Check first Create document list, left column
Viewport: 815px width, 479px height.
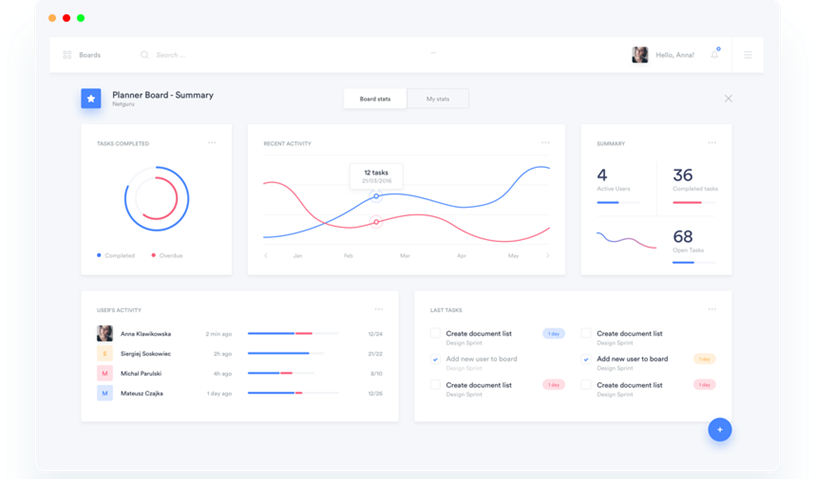click(x=435, y=333)
